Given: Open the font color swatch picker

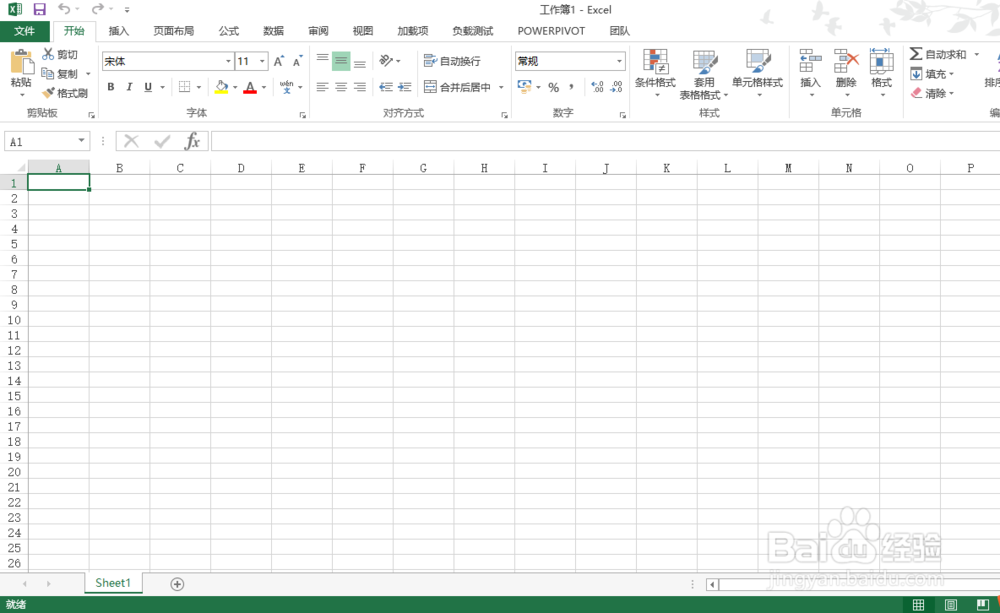Looking at the screenshot, I should pos(262,88).
